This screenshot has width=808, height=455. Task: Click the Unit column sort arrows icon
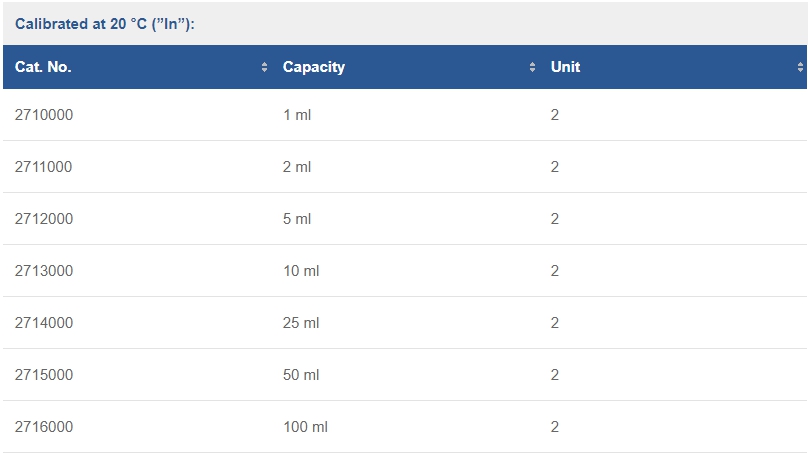click(x=800, y=67)
